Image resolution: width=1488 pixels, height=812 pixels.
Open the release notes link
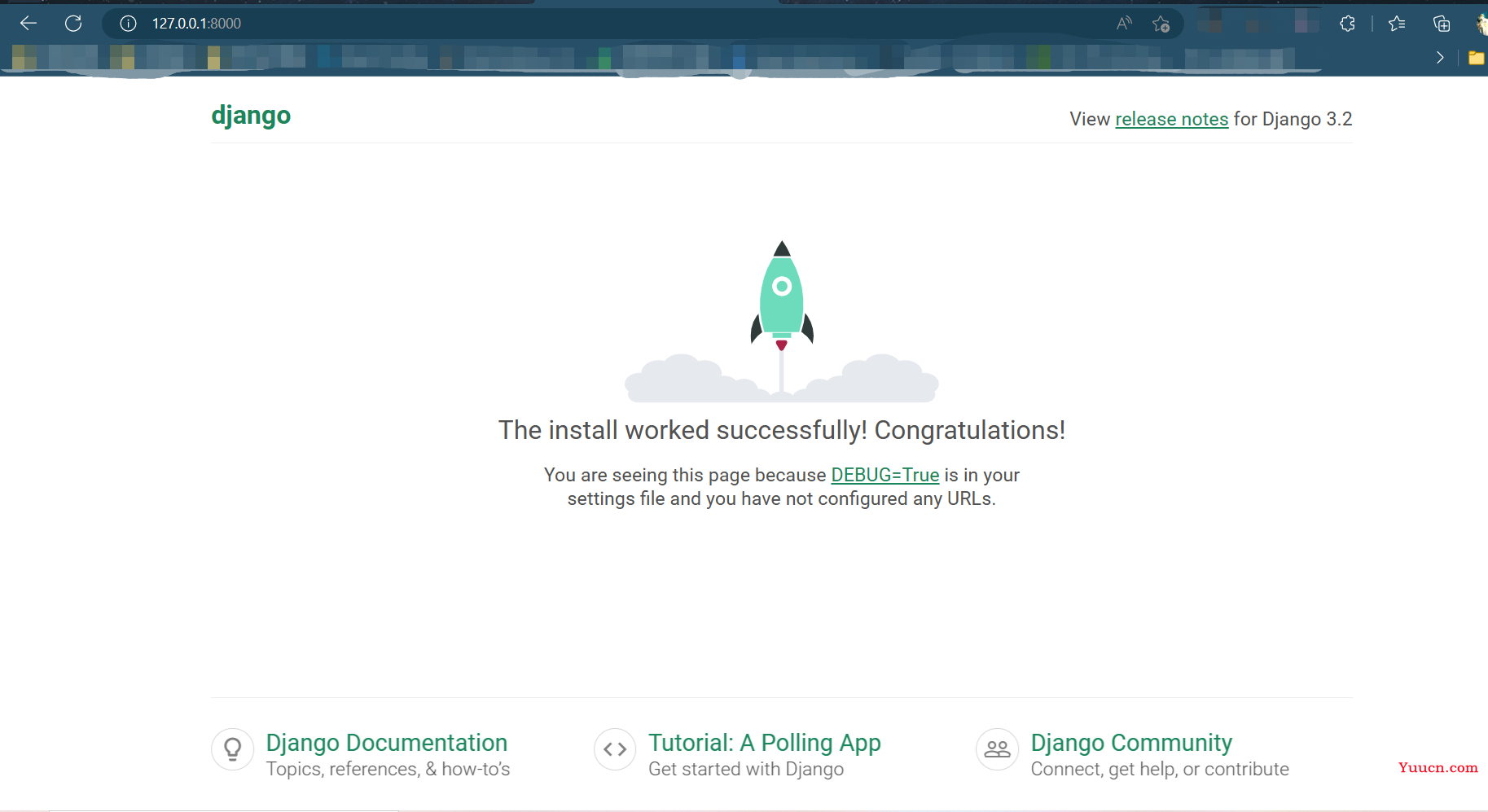click(1171, 119)
